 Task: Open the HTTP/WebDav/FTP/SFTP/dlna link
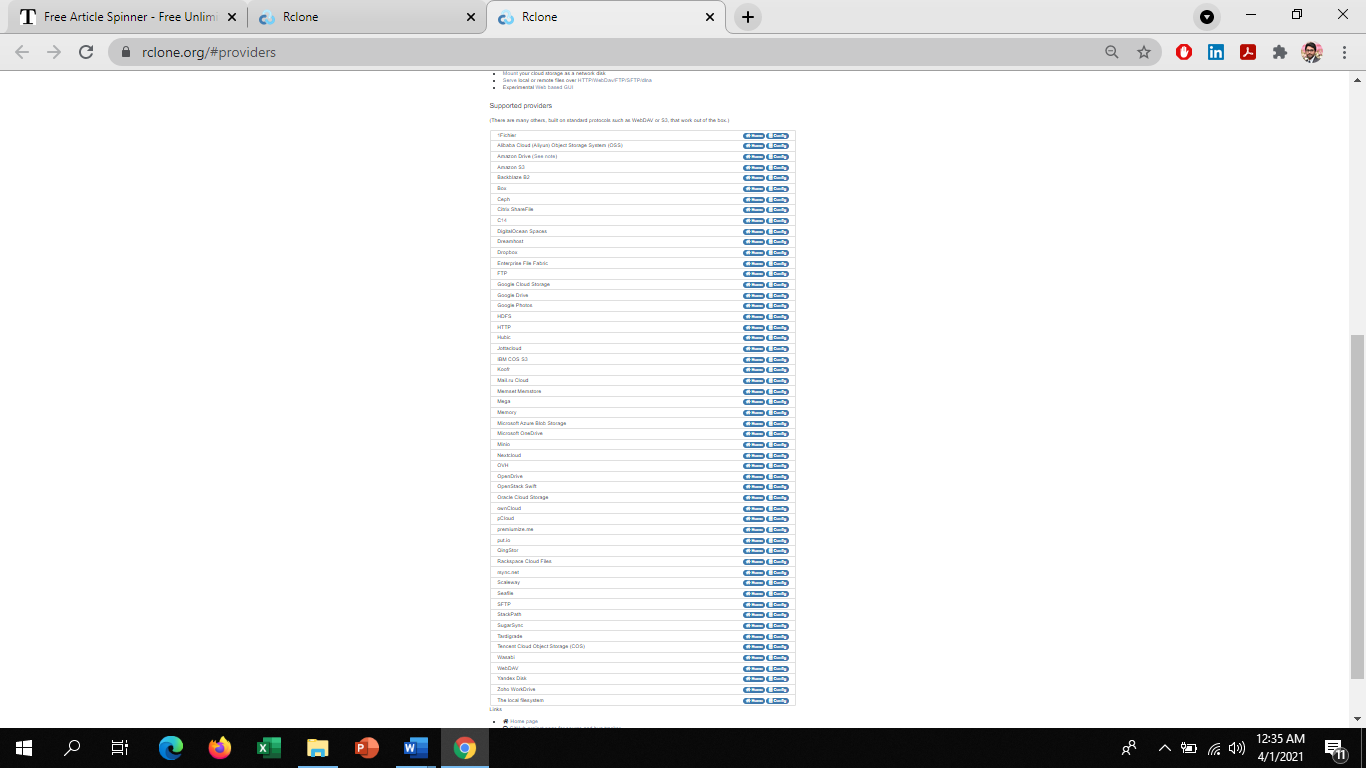pyautogui.click(x=614, y=80)
